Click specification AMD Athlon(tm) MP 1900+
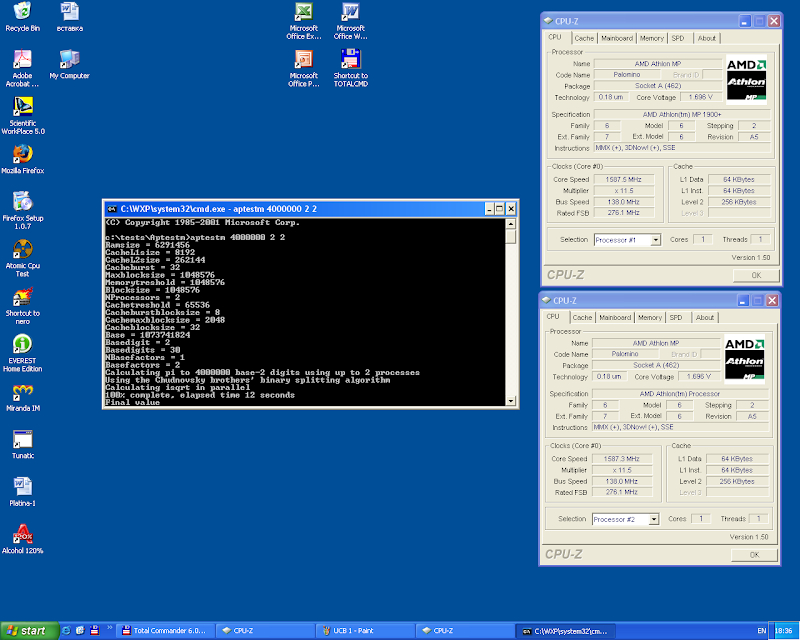 682,115
